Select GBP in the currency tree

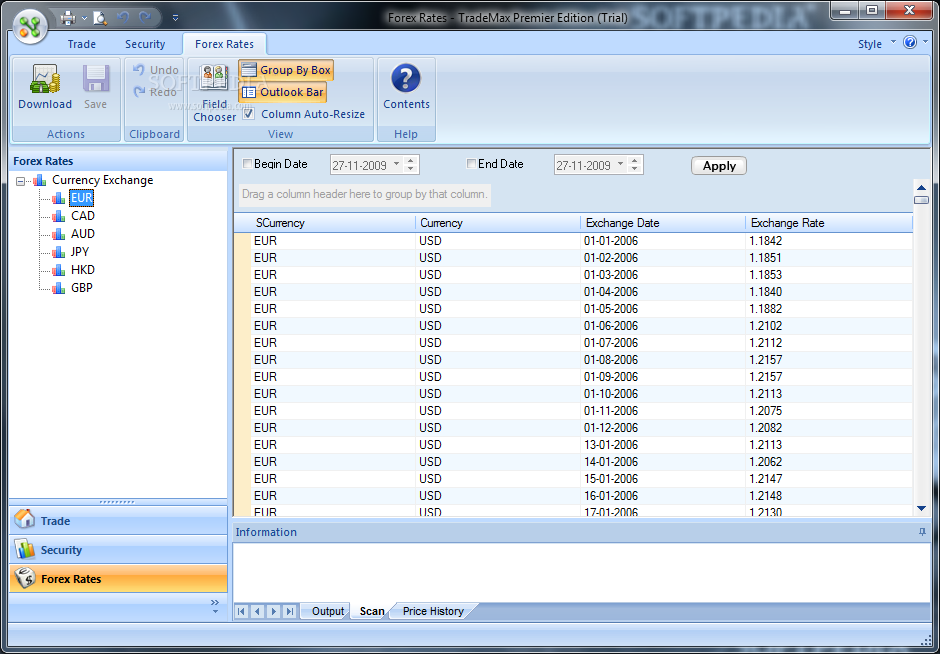tap(82, 288)
